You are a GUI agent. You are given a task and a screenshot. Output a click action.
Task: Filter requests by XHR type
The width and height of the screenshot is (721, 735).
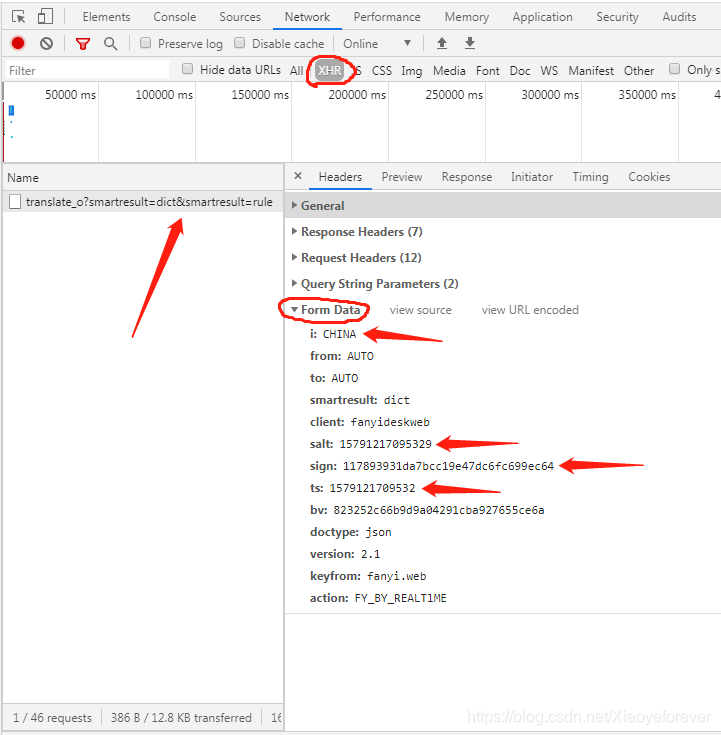330,71
